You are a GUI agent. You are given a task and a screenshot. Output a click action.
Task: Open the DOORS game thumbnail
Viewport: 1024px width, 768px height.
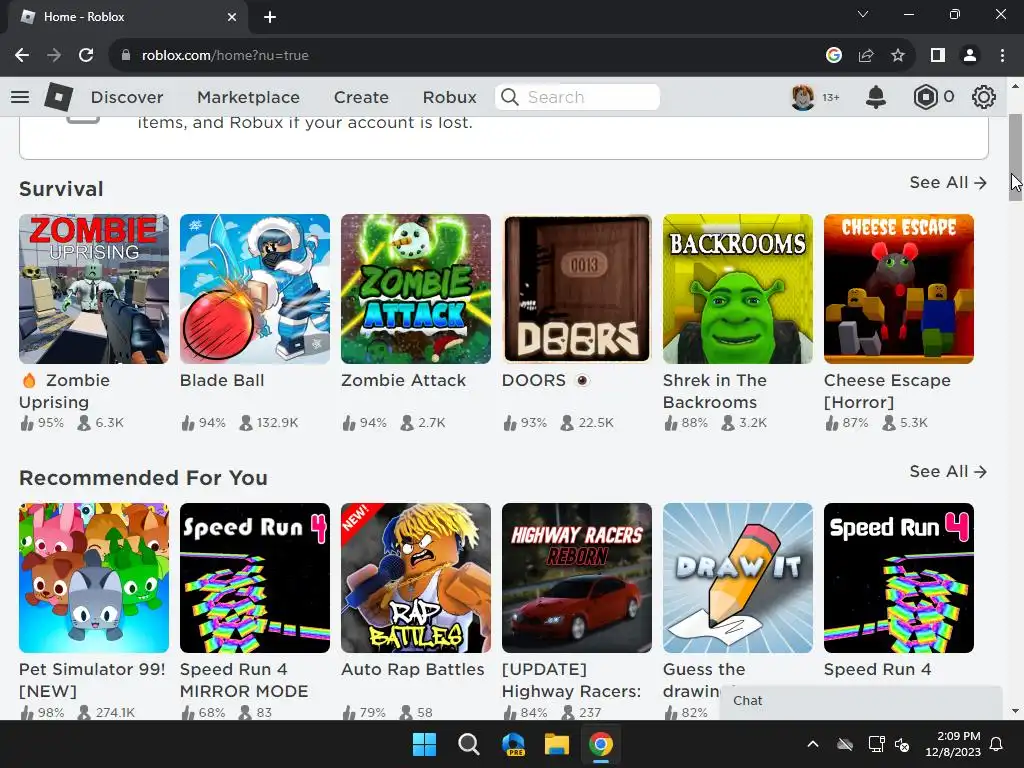point(577,289)
